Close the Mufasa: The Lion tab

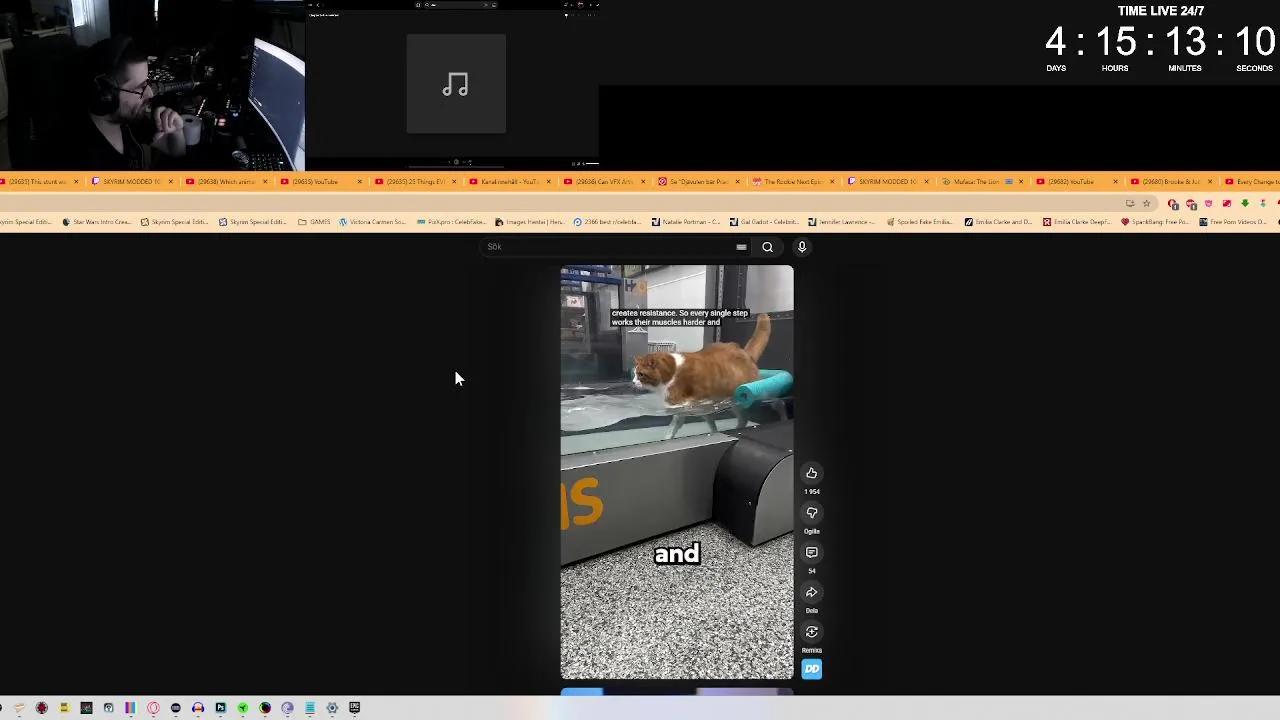point(1020,182)
